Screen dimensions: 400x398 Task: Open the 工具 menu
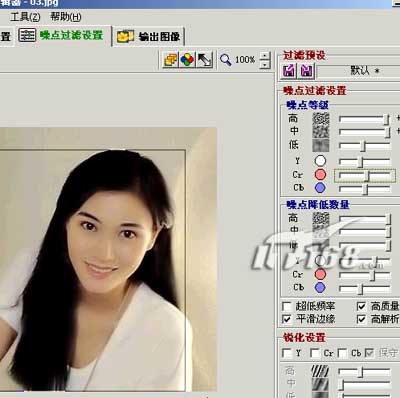25,17
